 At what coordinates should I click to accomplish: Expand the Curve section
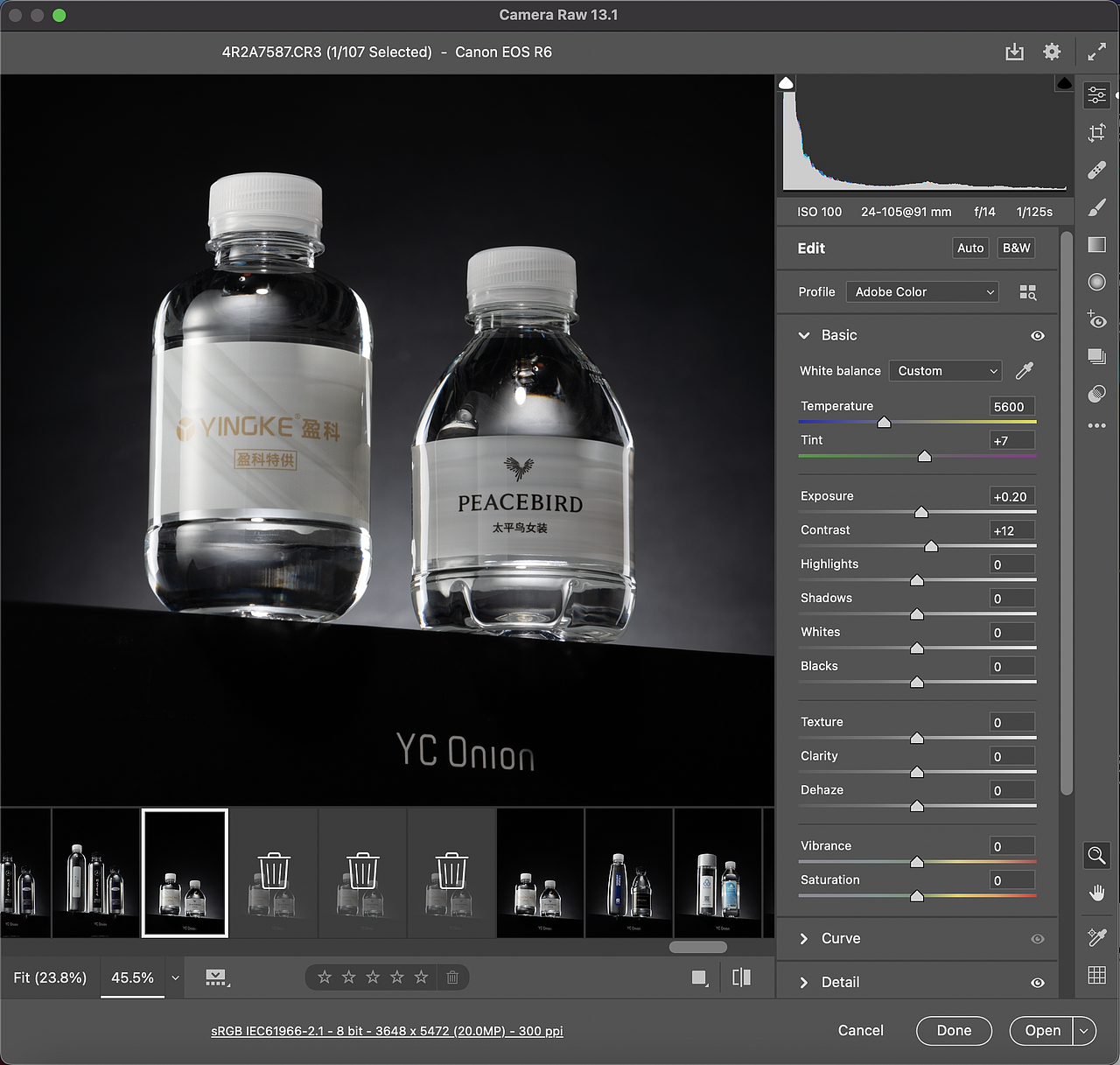point(804,939)
